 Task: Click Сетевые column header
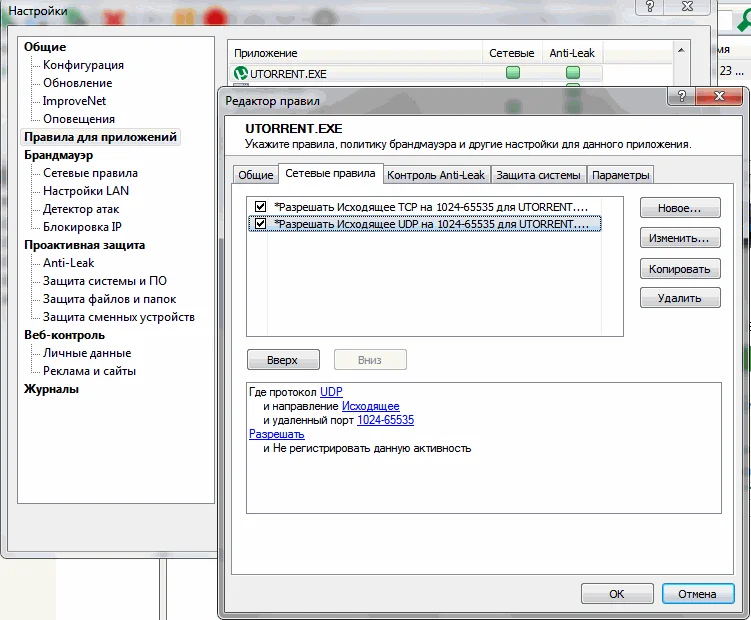click(x=512, y=53)
